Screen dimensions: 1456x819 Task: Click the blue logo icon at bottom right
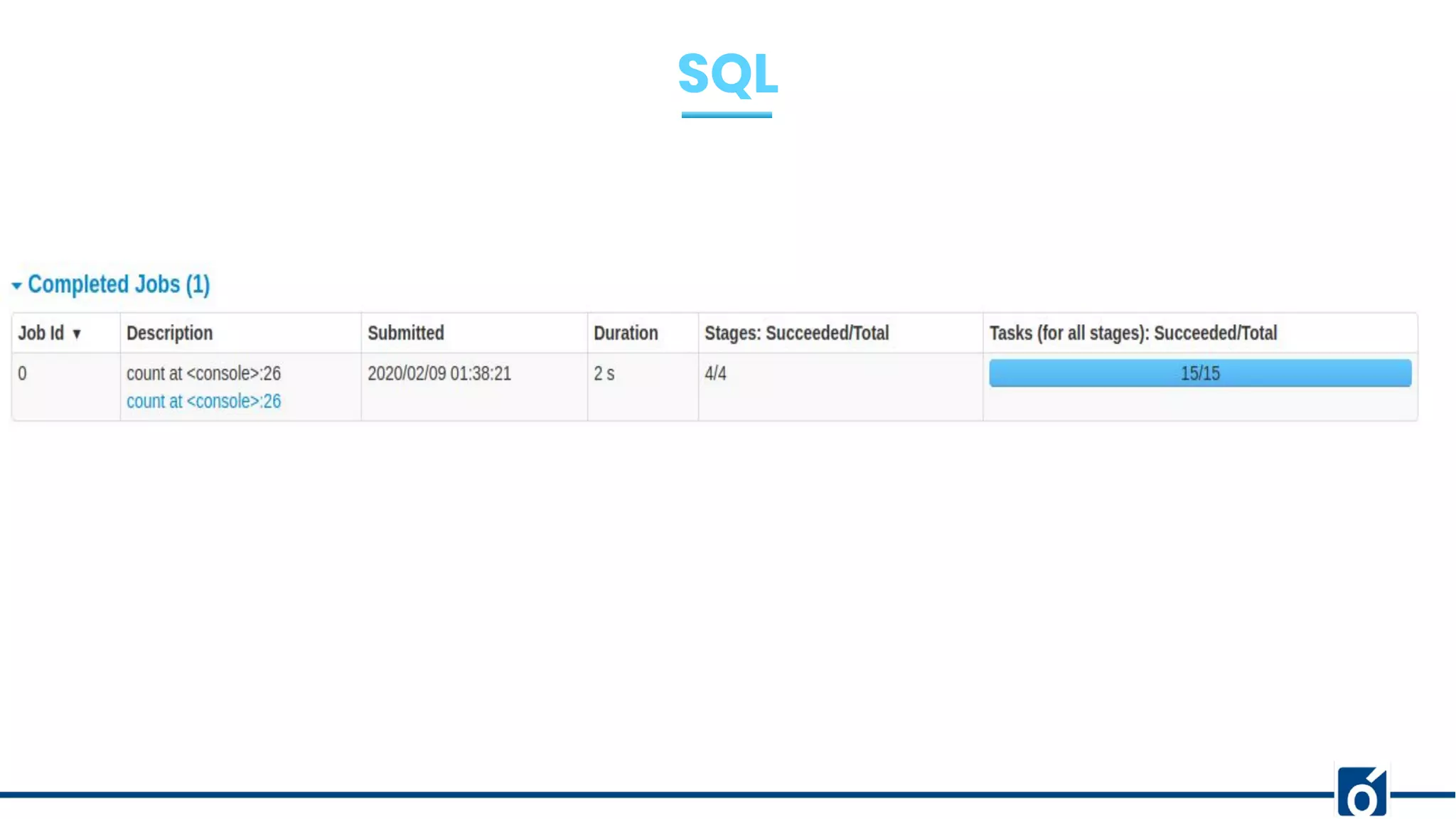point(1361,791)
